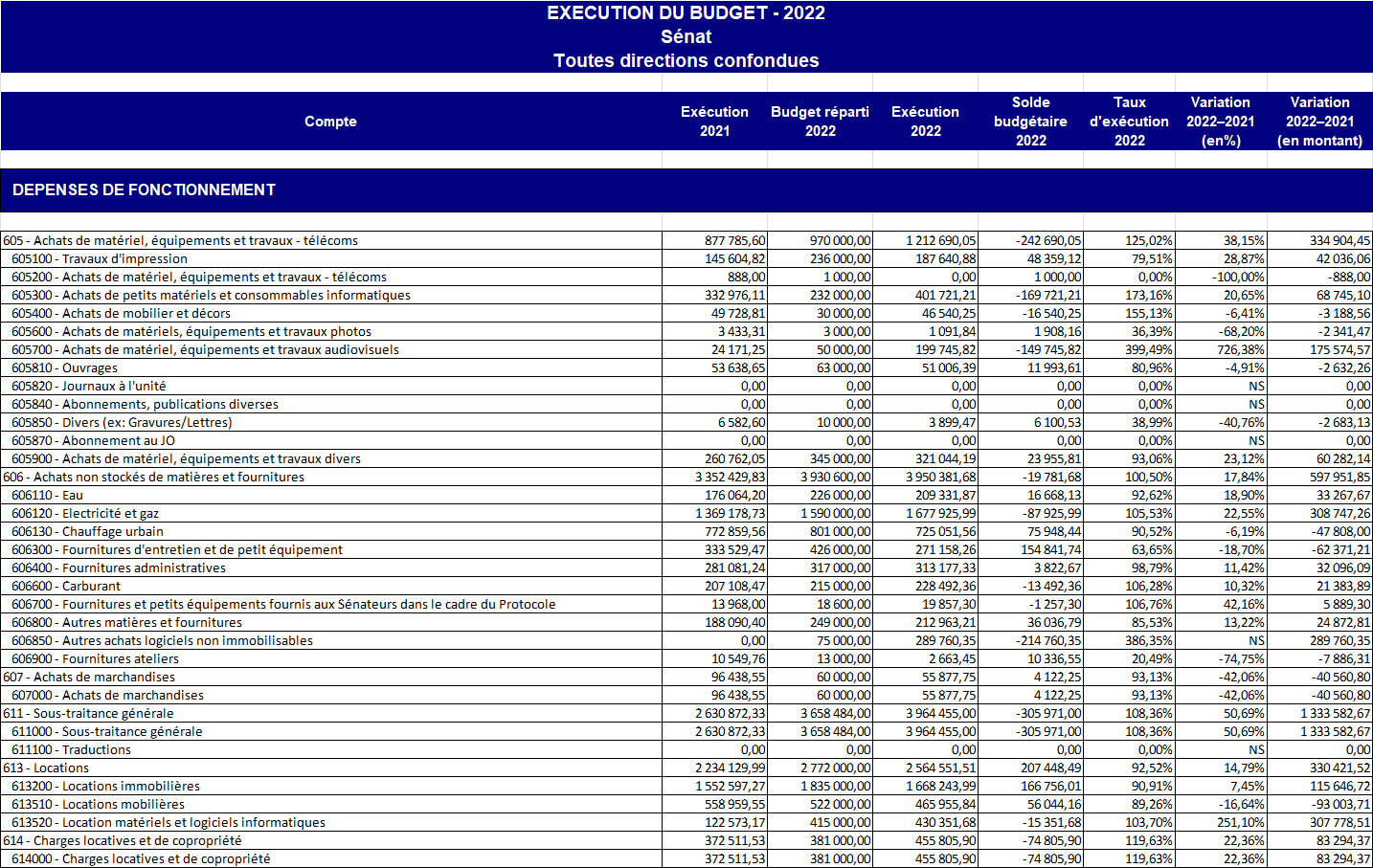
Task: Click the "EXECUTION DU BUDGET - 2022" title
Action: pyautogui.click(x=686, y=13)
